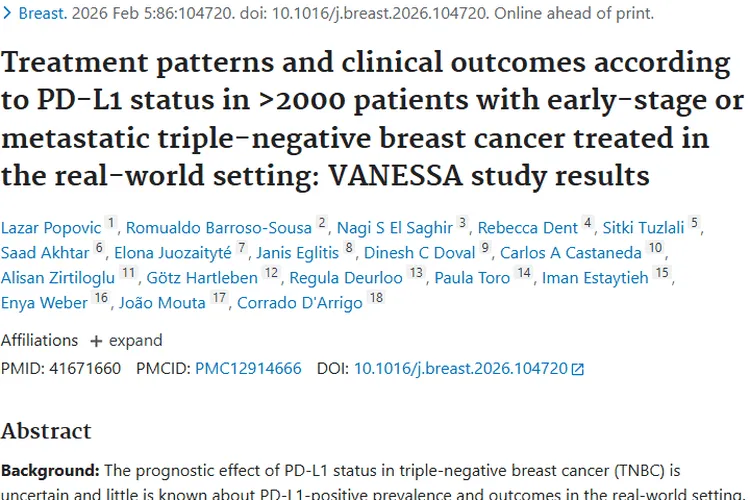
Task: Follow the DOI 10.1016/j.breast.2026.104720 link
Action: (x=460, y=369)
